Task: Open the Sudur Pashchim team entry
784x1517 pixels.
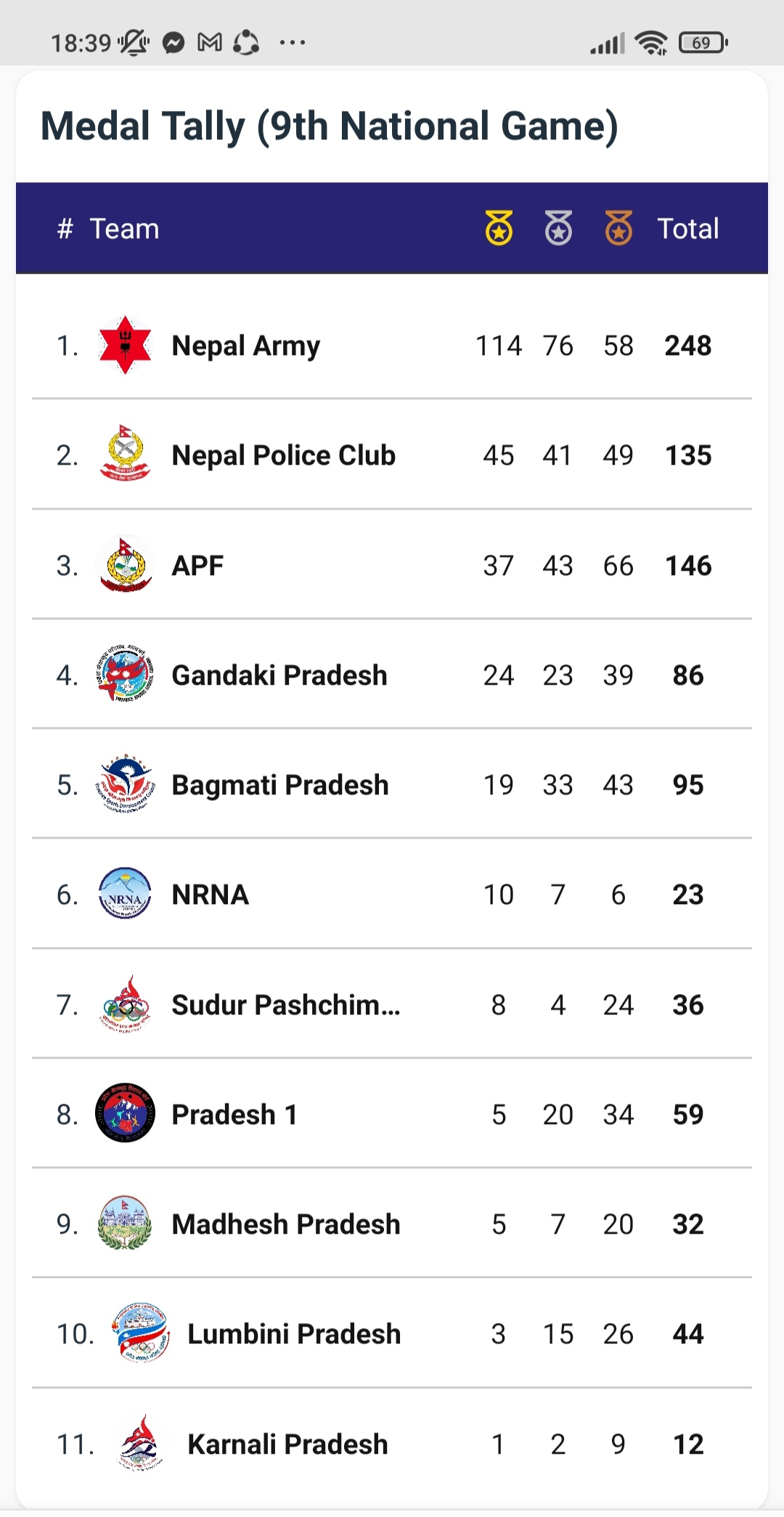Action: [286, 1005]
